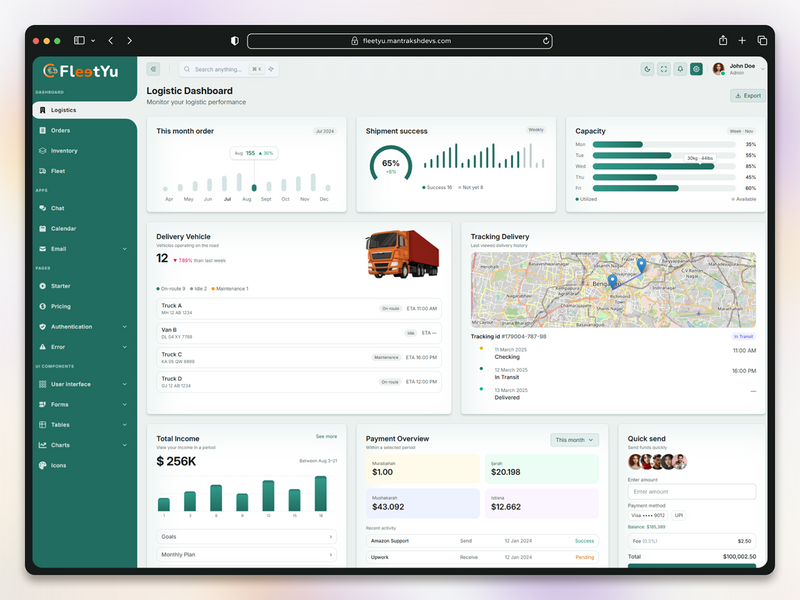Open settings with the gear icon

point(697,69)
